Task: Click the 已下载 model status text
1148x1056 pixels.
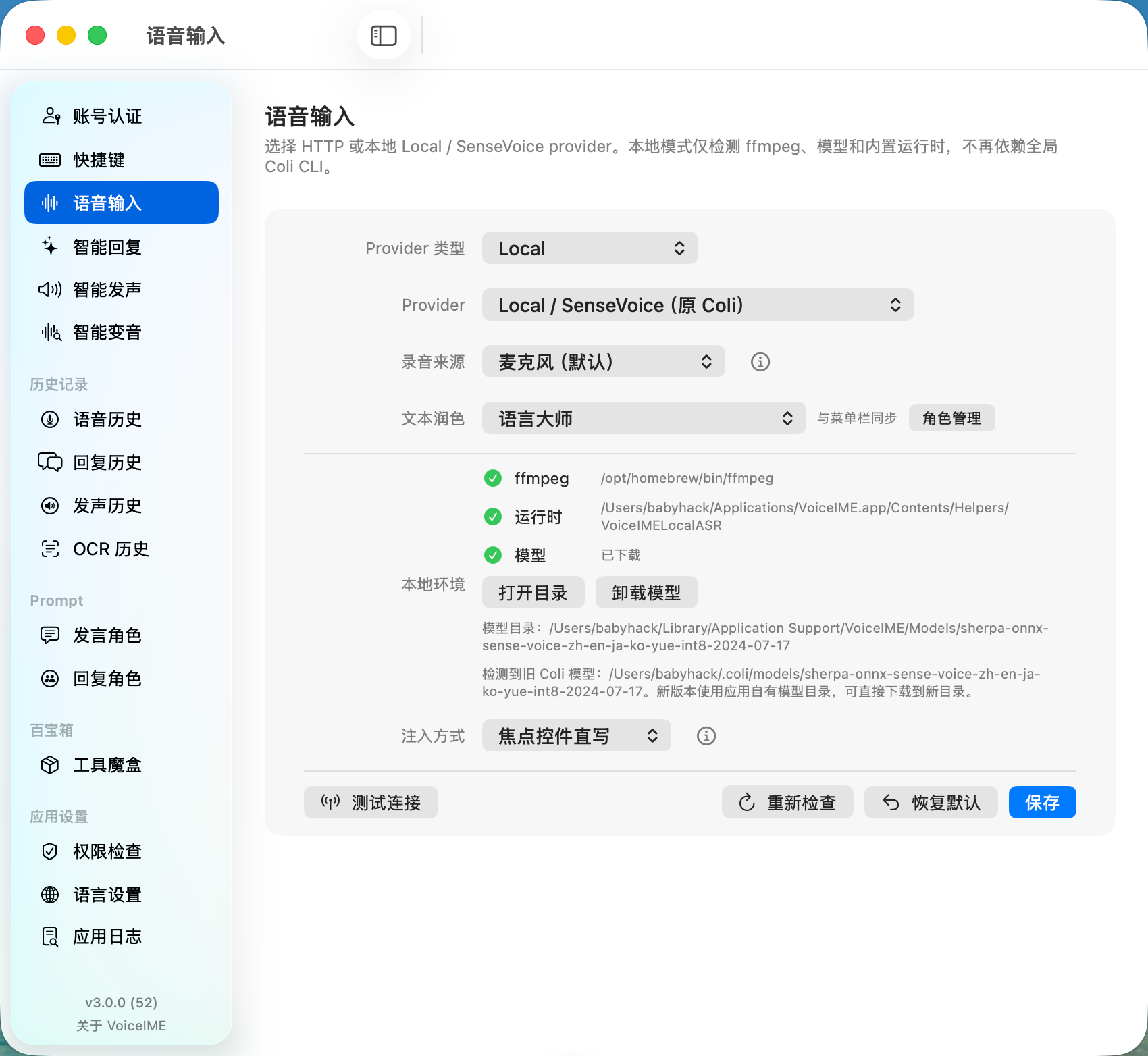Action: pyautogui.click(x=621, y=555)
